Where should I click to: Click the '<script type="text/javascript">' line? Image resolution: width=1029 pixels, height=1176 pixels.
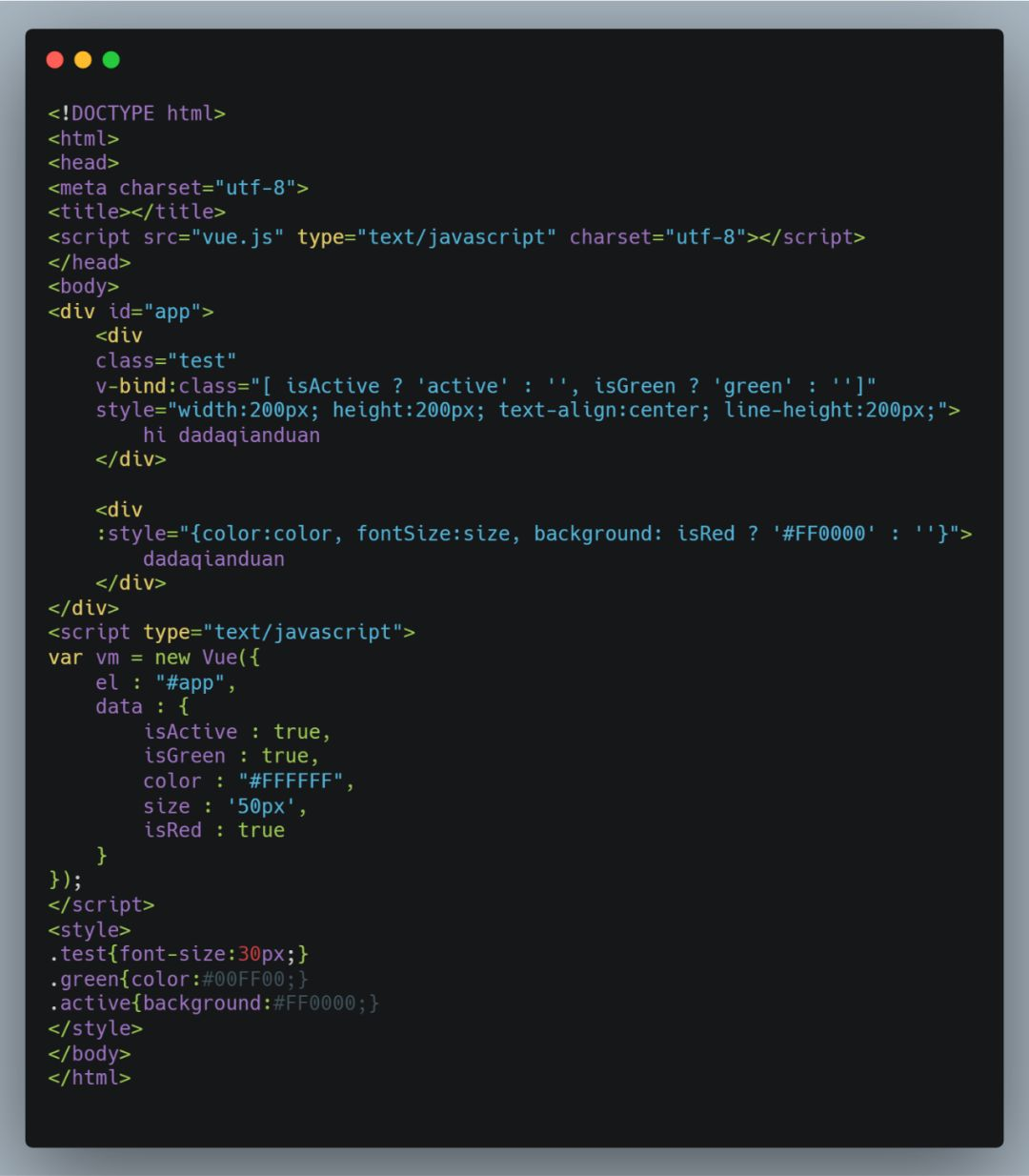pyautogui.click(x=232, y=633)
